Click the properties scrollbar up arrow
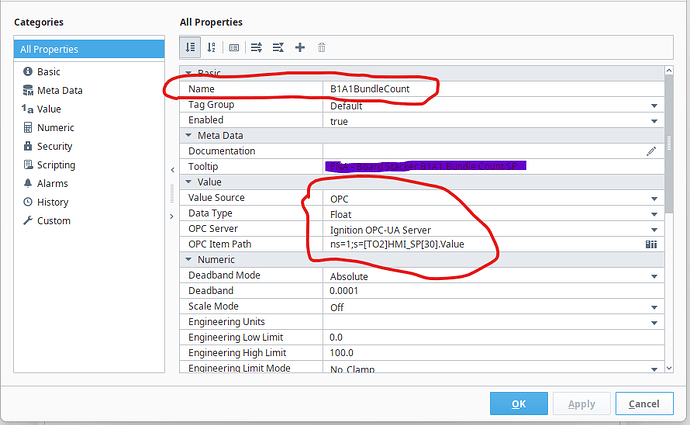 coord(669,70)
